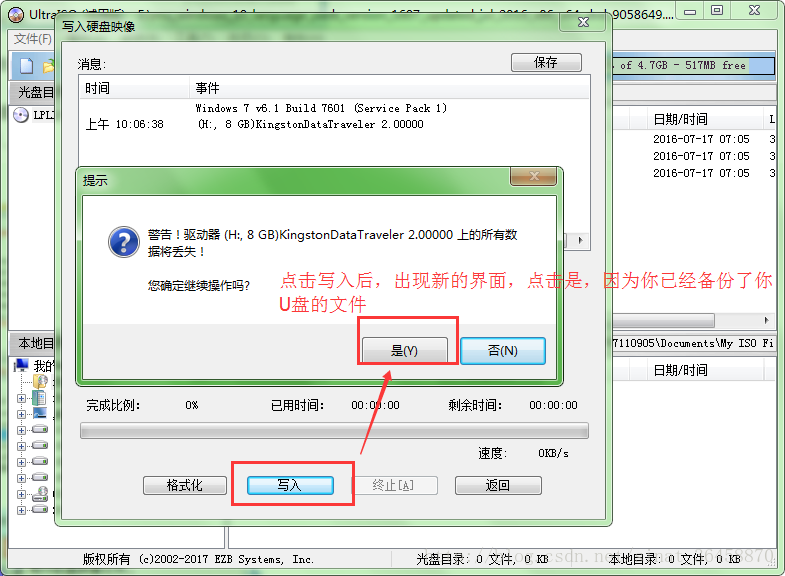This screenshot has width=785, height=576.
Task: Click the UltraISO title bar app icon
Action: pyautogui.click(x=16, y=15)
